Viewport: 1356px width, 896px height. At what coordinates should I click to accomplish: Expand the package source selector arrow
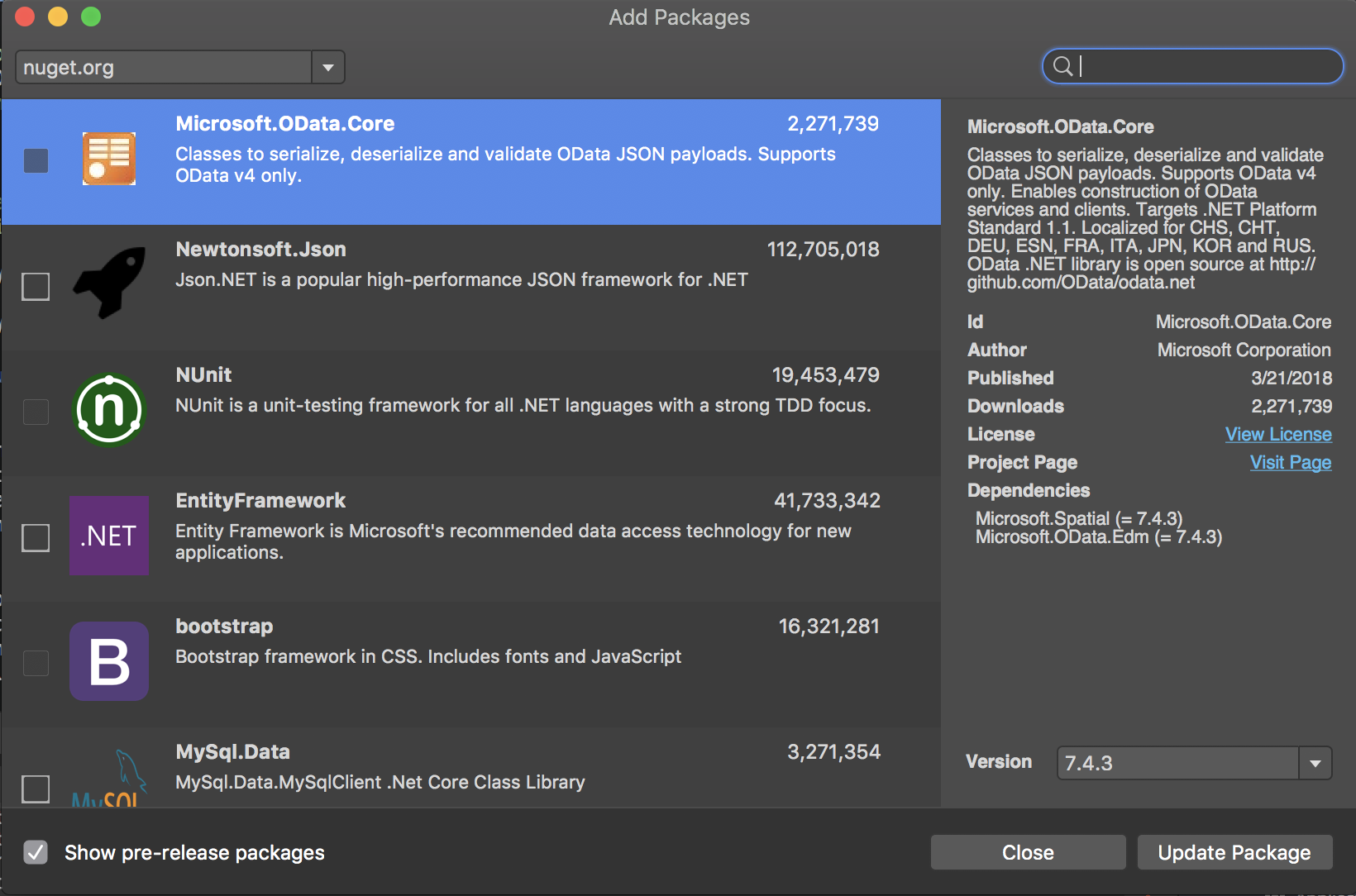[327, 67]
